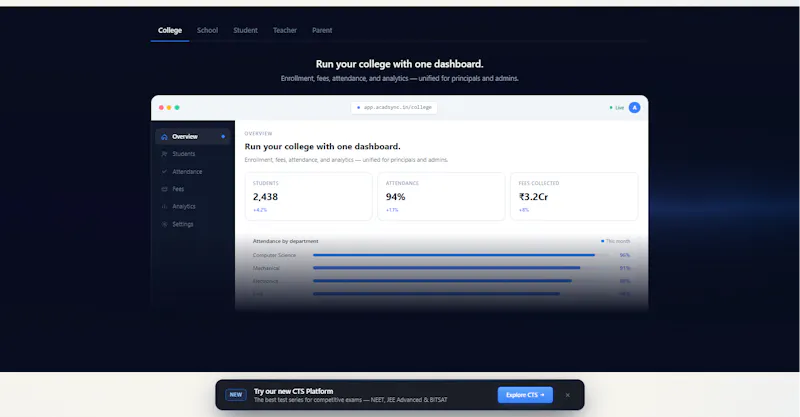The width and height of the screenshot is (800, 417).
Task: Switch to the School tab
Action: tap(207, 30)
